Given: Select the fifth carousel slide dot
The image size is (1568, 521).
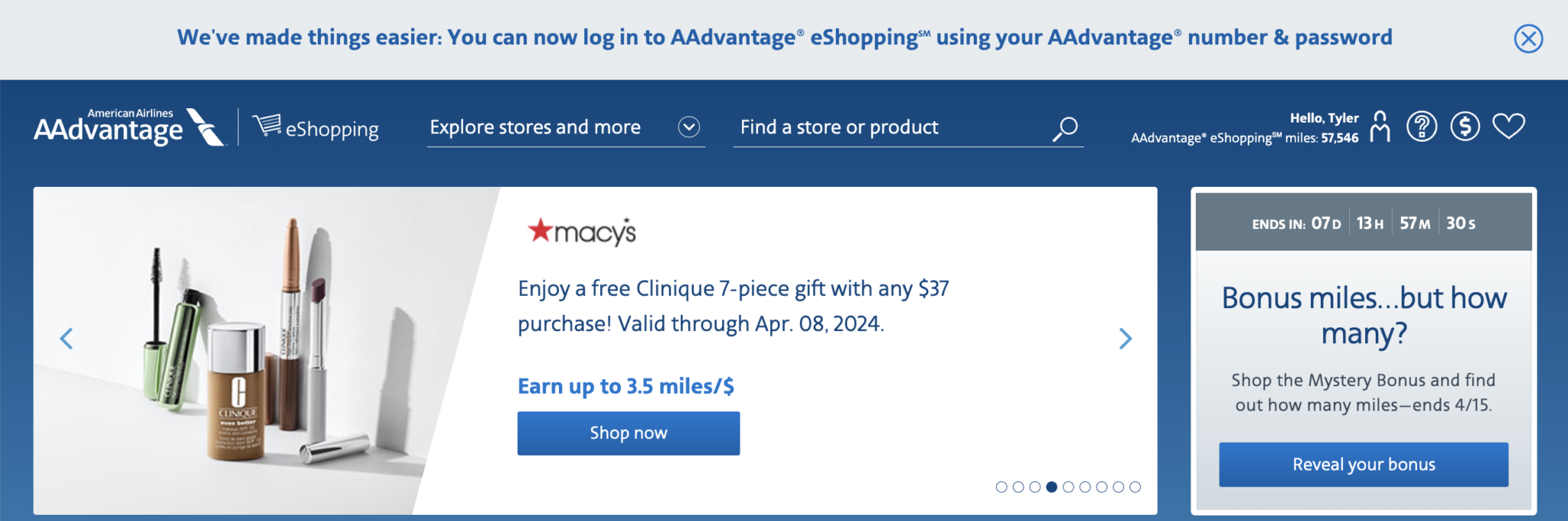Looking at the screenshot, I should pos(1068,487).
